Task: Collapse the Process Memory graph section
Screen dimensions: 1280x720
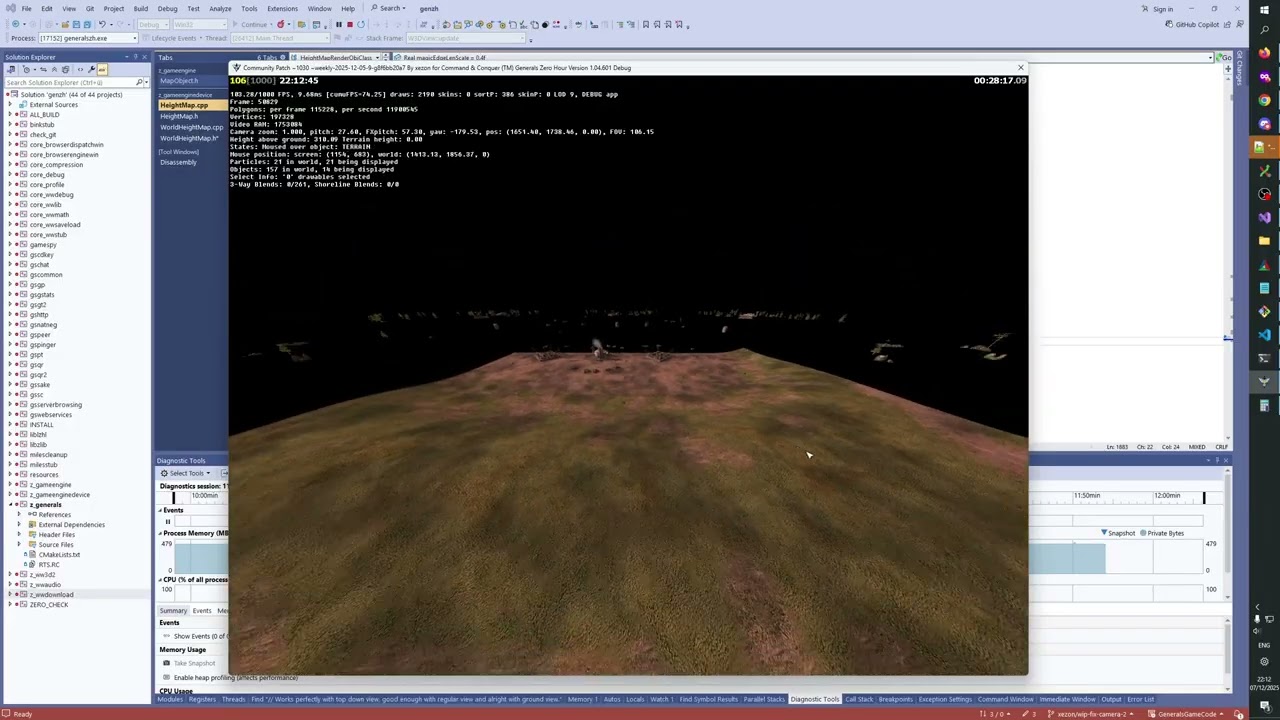Action: [161, 533]
